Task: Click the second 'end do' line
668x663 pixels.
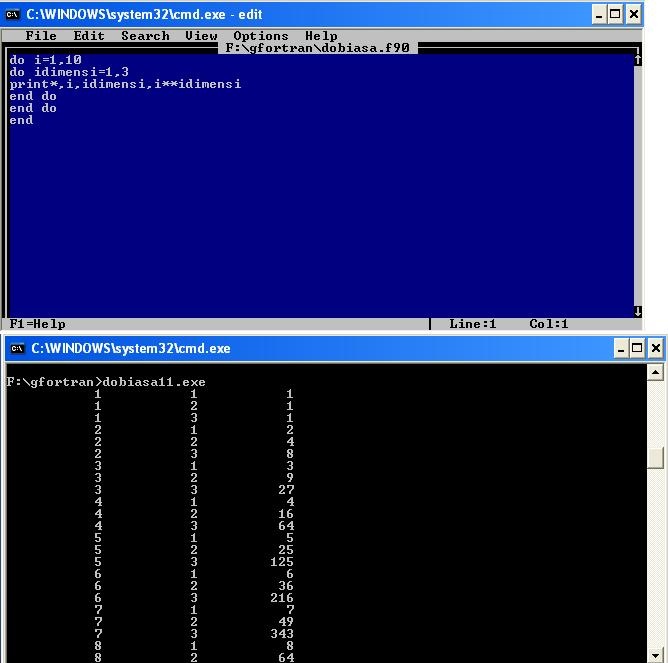Action: pos(33,108)
